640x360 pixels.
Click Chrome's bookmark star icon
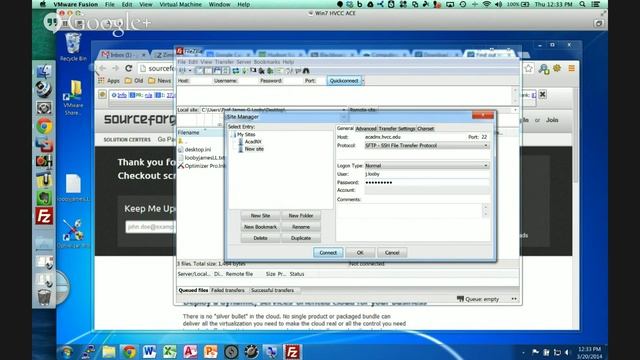[529, 69]
